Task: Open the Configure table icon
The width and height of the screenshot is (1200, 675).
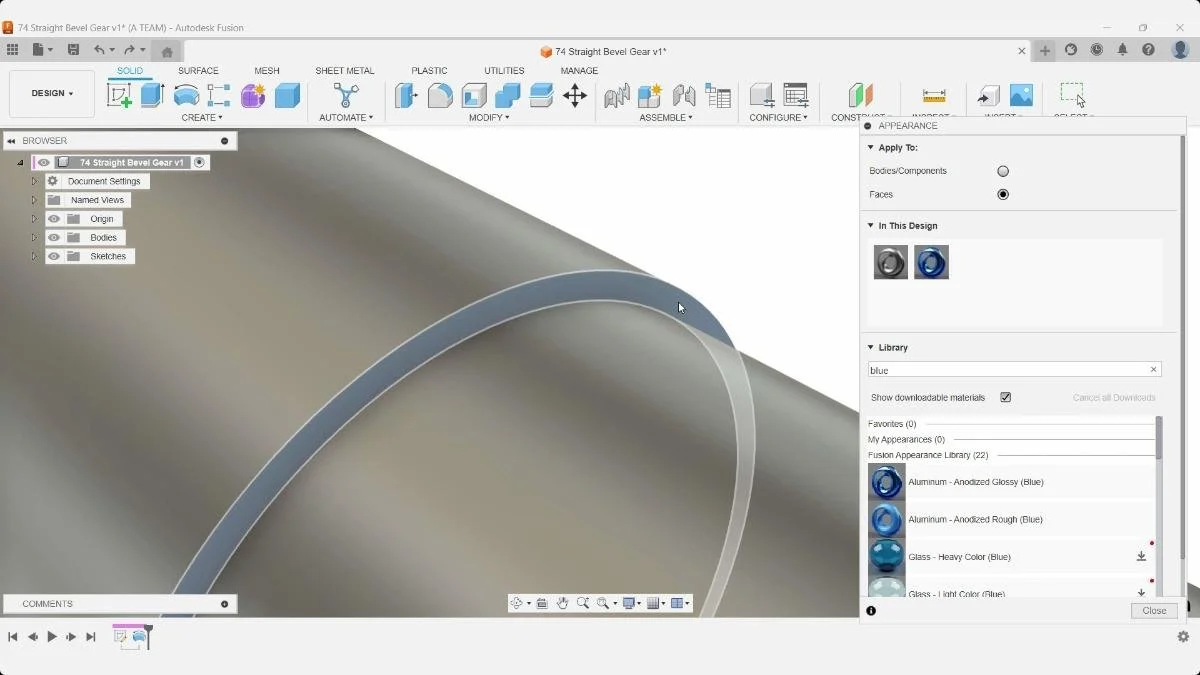Action: tap(796, 95)
